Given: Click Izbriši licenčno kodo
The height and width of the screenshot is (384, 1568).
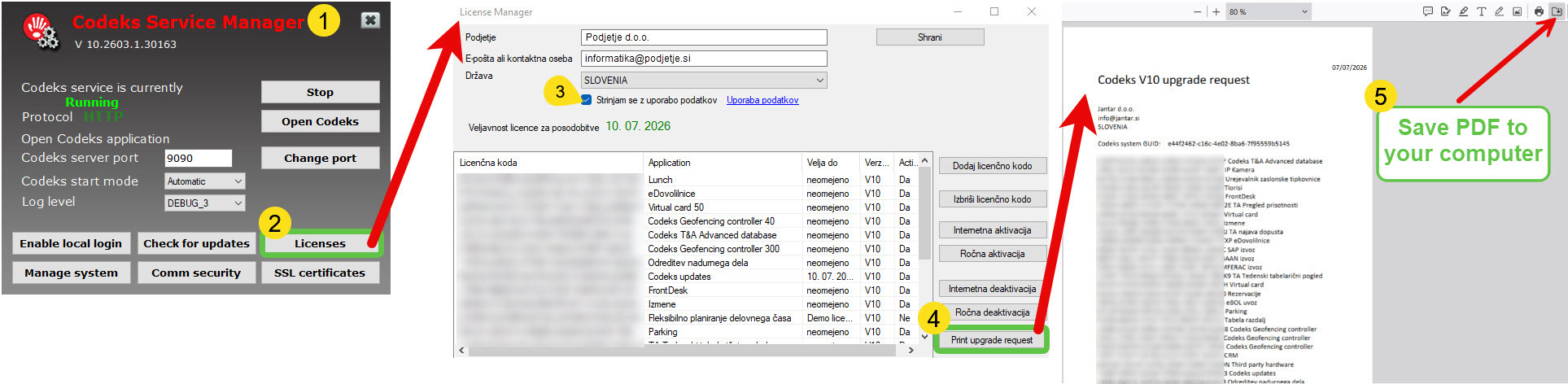Looking at the screenshot, I should click(992, 199).
